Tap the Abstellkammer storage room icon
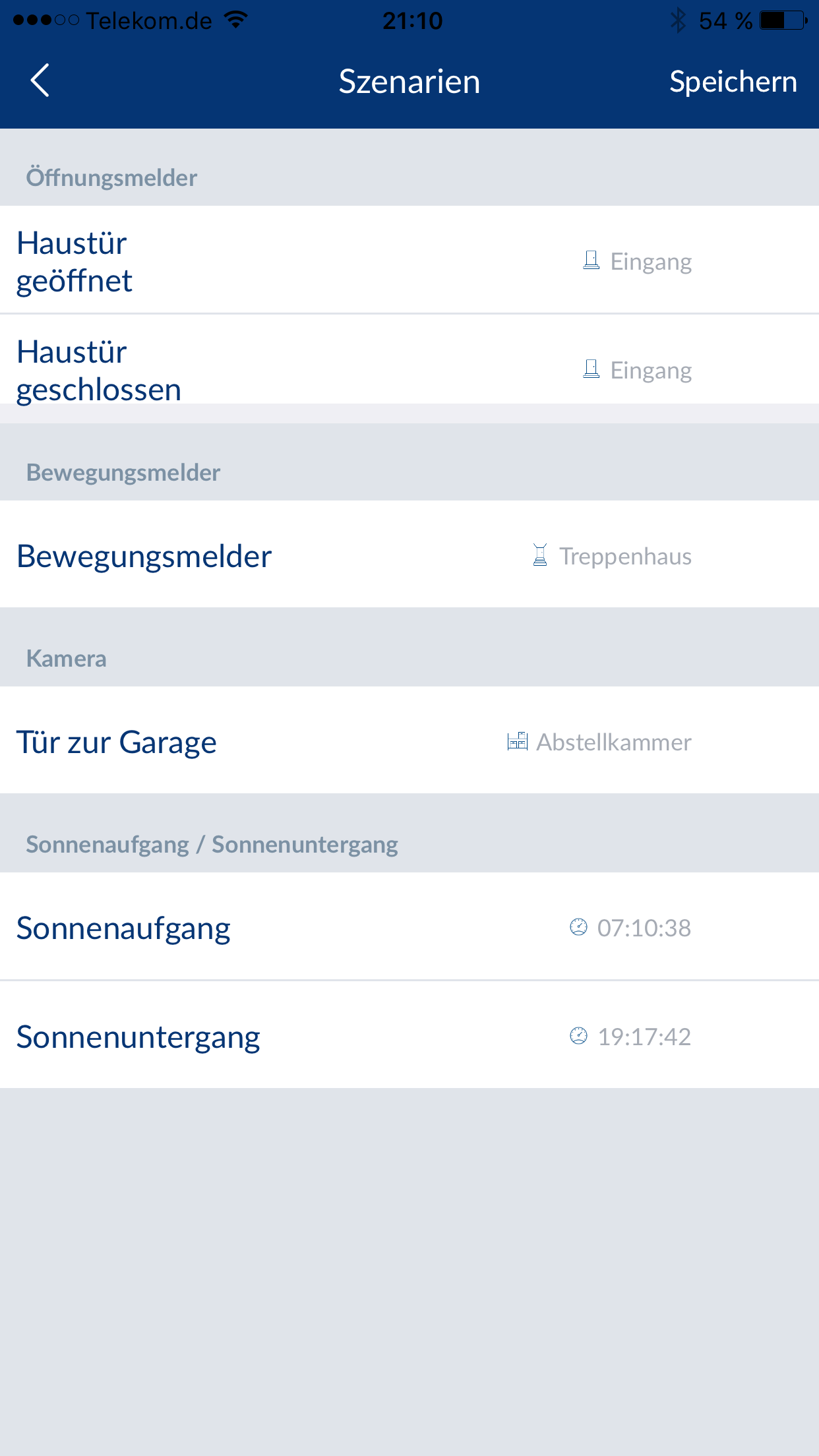The image size is (819, 1456). pos(518,741)
